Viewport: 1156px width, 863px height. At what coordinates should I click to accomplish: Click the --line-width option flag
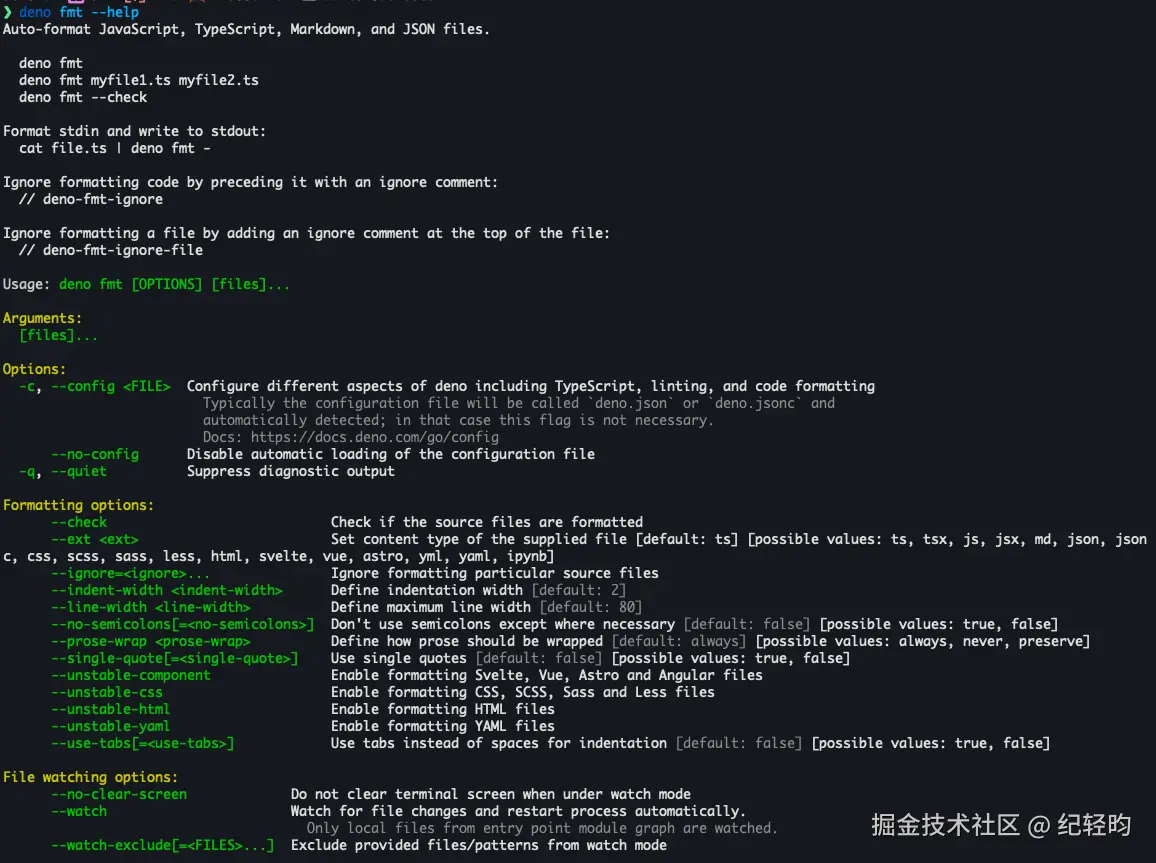151,607
